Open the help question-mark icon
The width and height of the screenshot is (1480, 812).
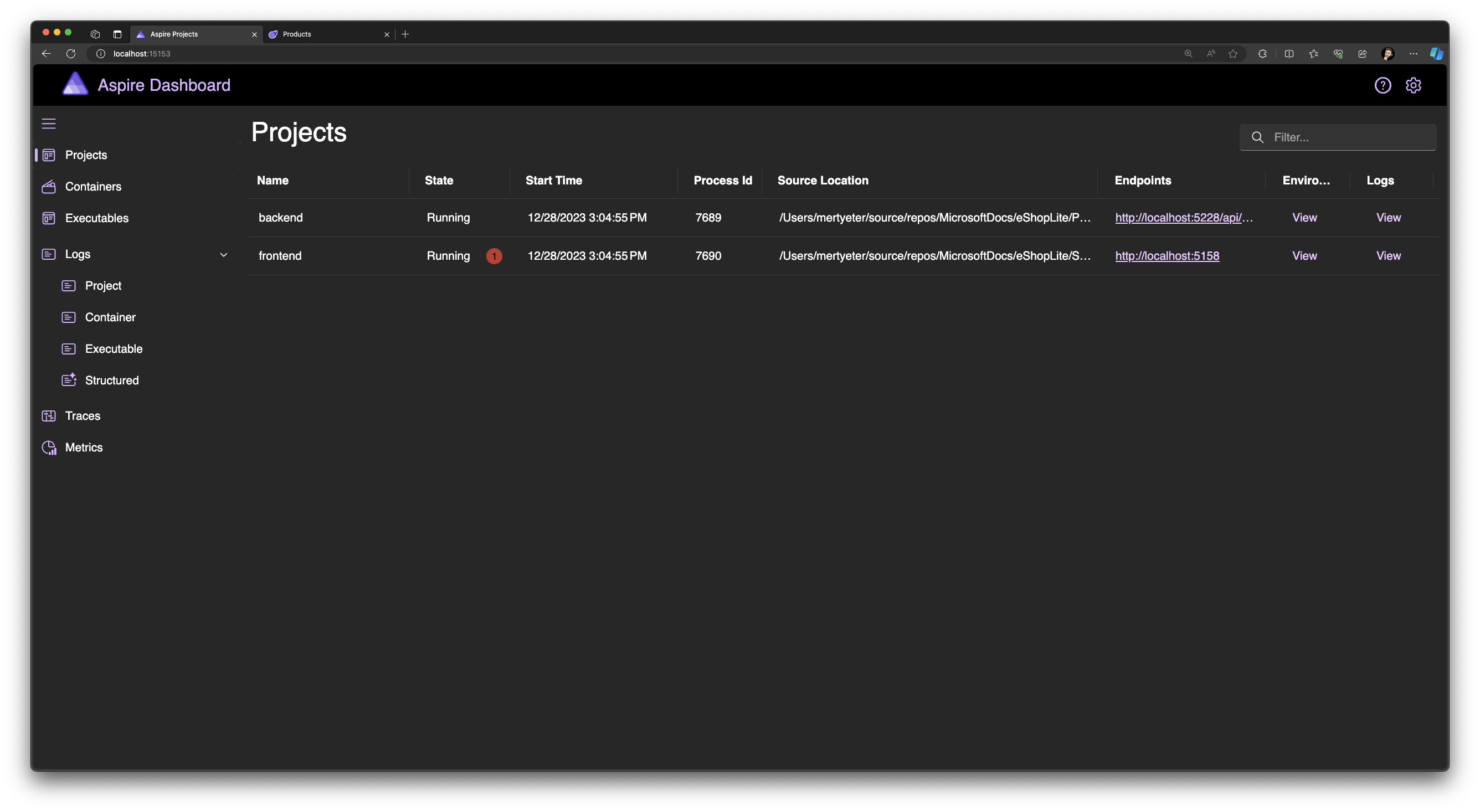[x=1383, y=85]
